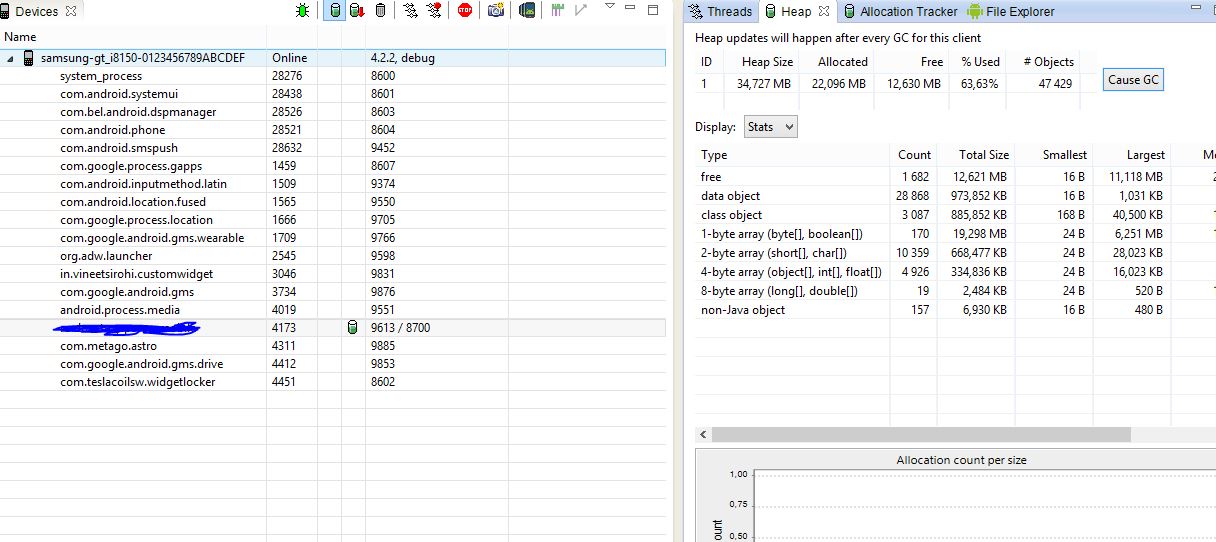Select com.bel.android.dspmanager process
The height and width of the screenshot is (542, 1216).
point(333,112)
